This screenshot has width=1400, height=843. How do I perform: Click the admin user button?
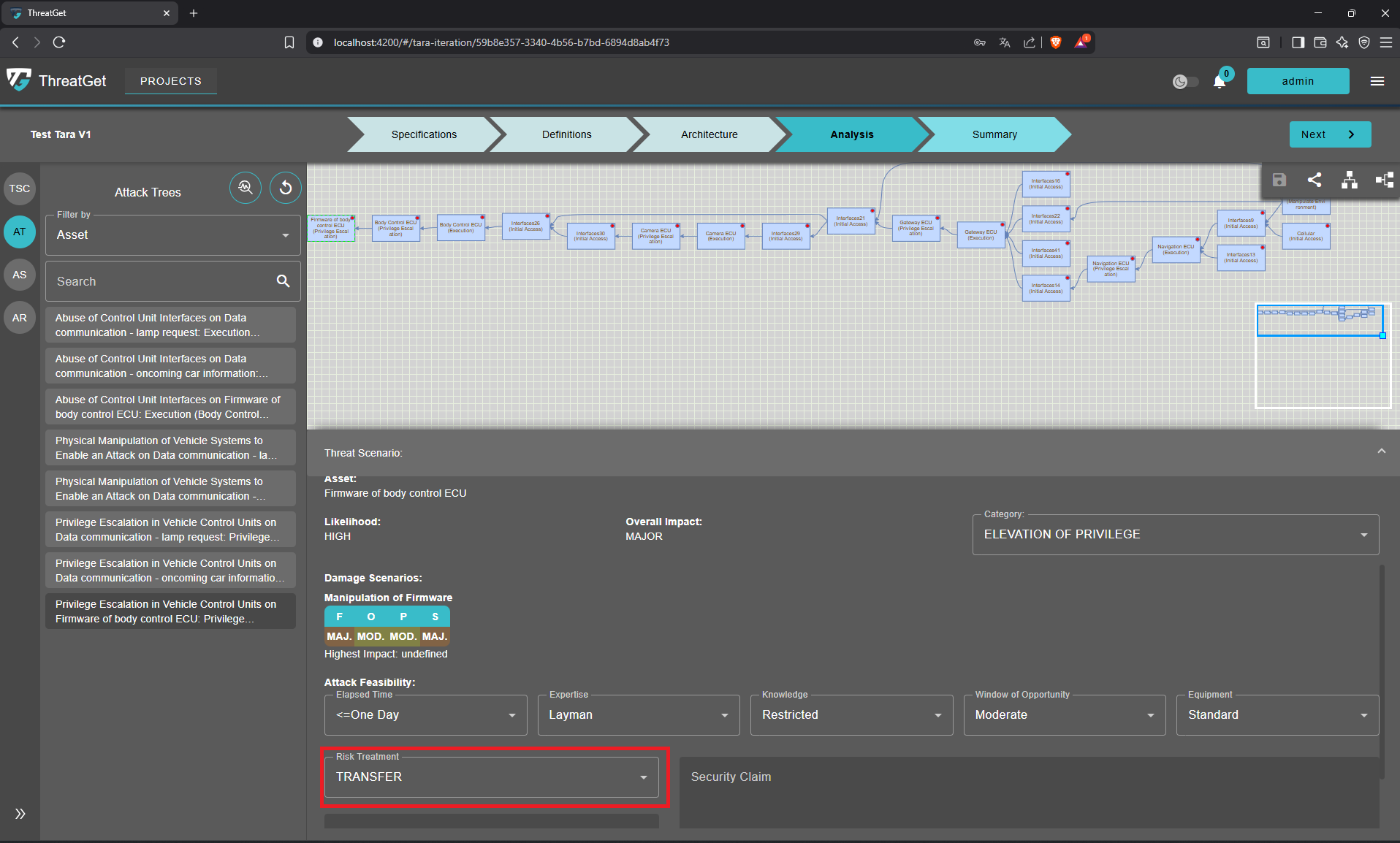point(1298,81)
